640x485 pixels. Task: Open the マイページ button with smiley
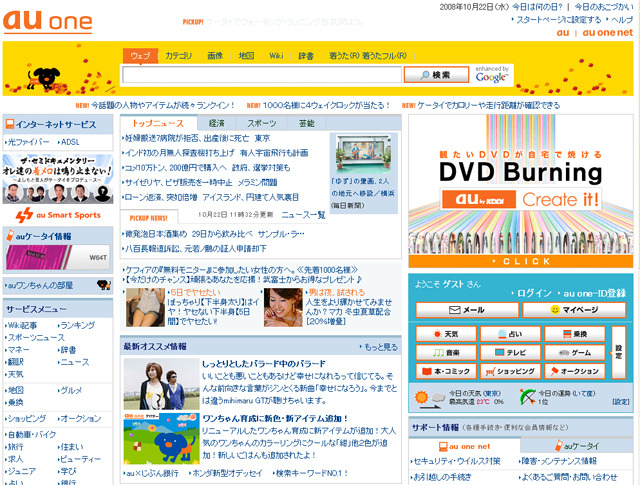pyautogui.click(x=574, y=310)
